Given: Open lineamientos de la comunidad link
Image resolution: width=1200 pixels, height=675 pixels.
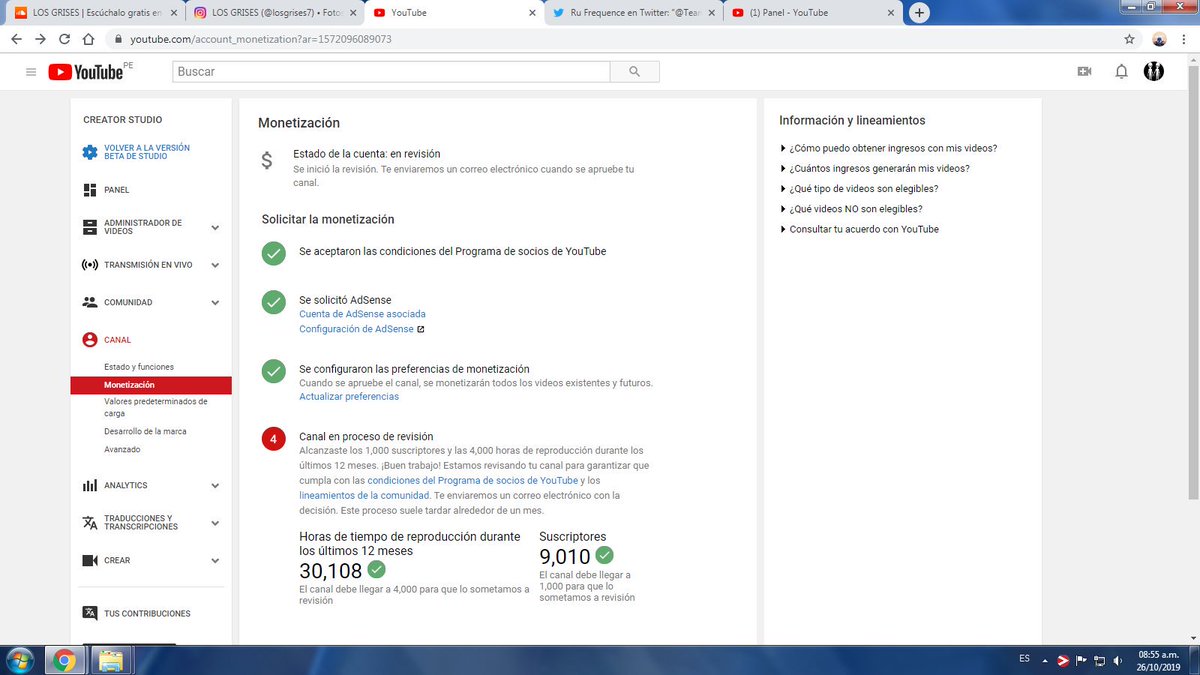Looking at the screenshot, I should (x=364, y=495).
